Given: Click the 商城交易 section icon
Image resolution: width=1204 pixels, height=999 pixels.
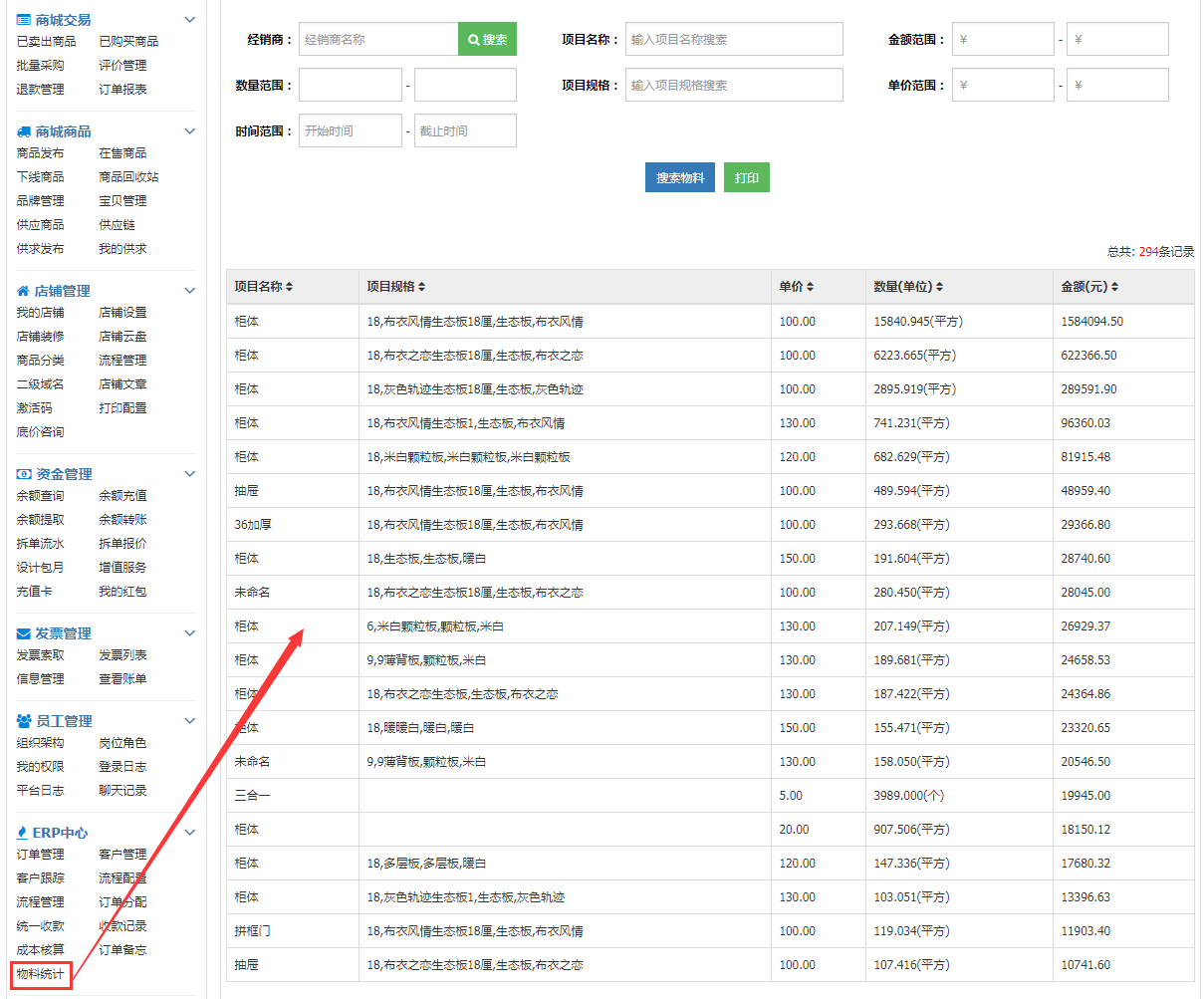Looking at the screenshot, I should (x=23, y=20).
